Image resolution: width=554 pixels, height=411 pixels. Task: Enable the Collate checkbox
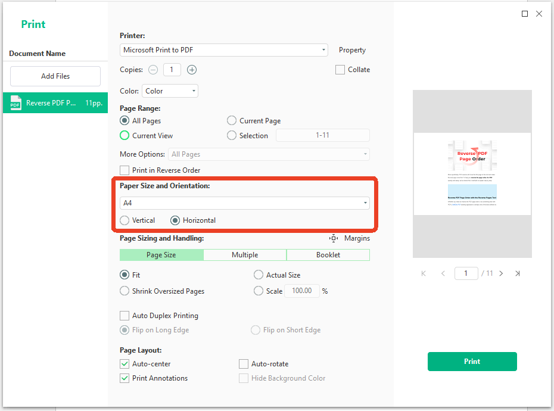340,70
